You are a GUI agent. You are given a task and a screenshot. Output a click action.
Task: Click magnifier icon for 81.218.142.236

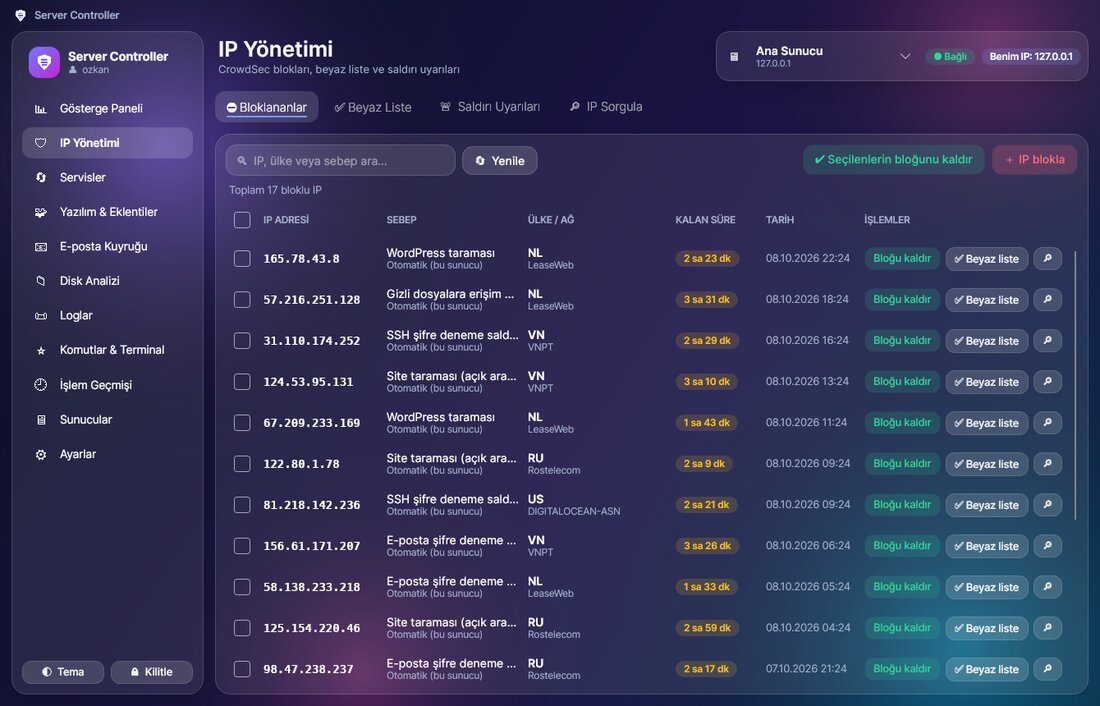pos(1047,505)
